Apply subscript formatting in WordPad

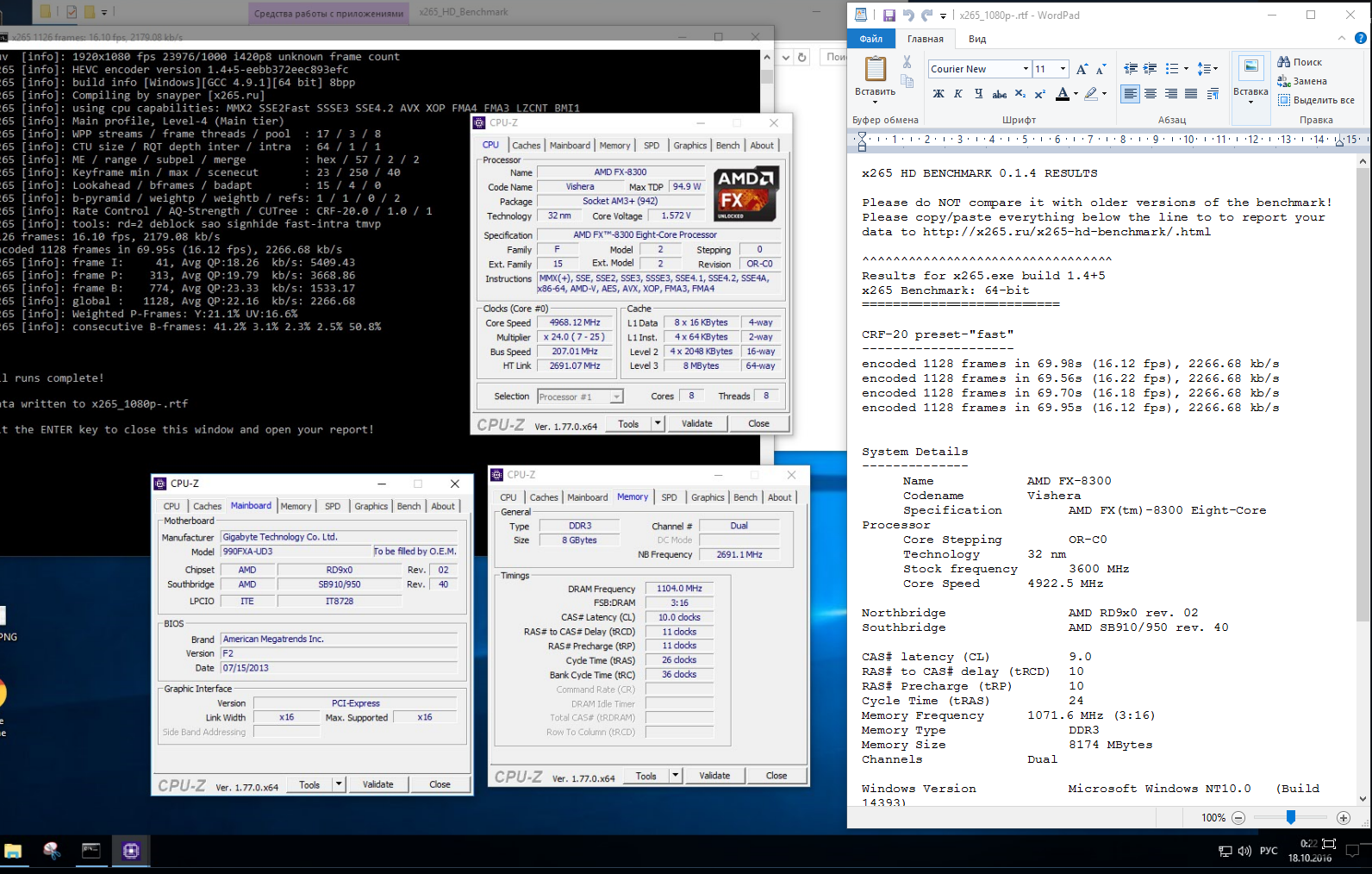tap(1020, 94)
